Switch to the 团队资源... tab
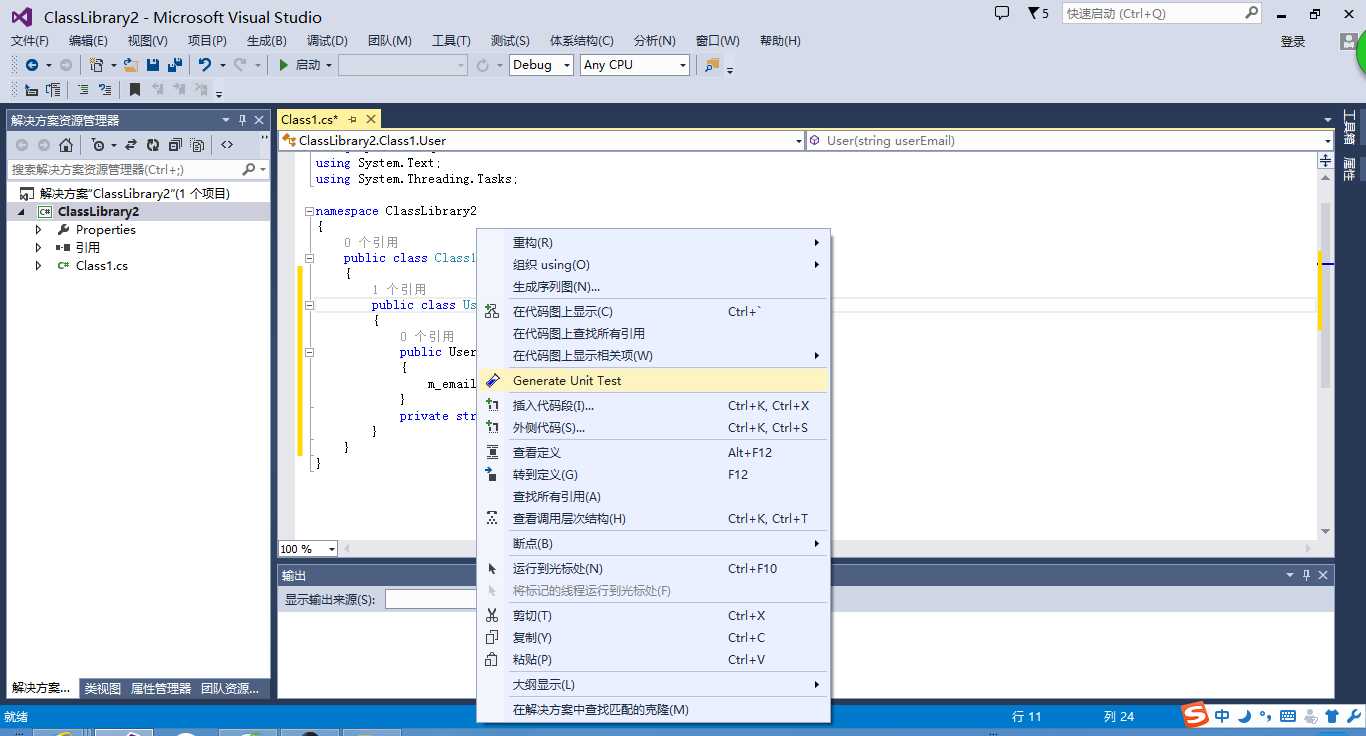Viewport: 1366px width, 736px height. coord(230,689)
